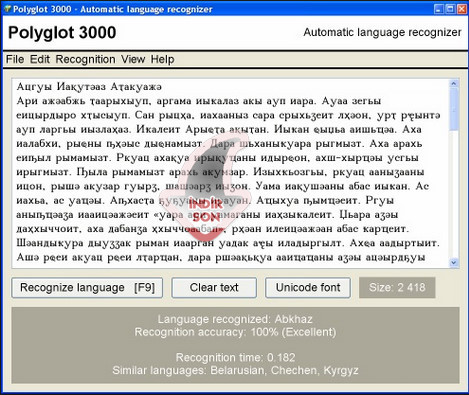This screenshot has height=395, width=469.
Task: Click the 'Recognition time: 0.182' text
Action: [x=235, y=358]
